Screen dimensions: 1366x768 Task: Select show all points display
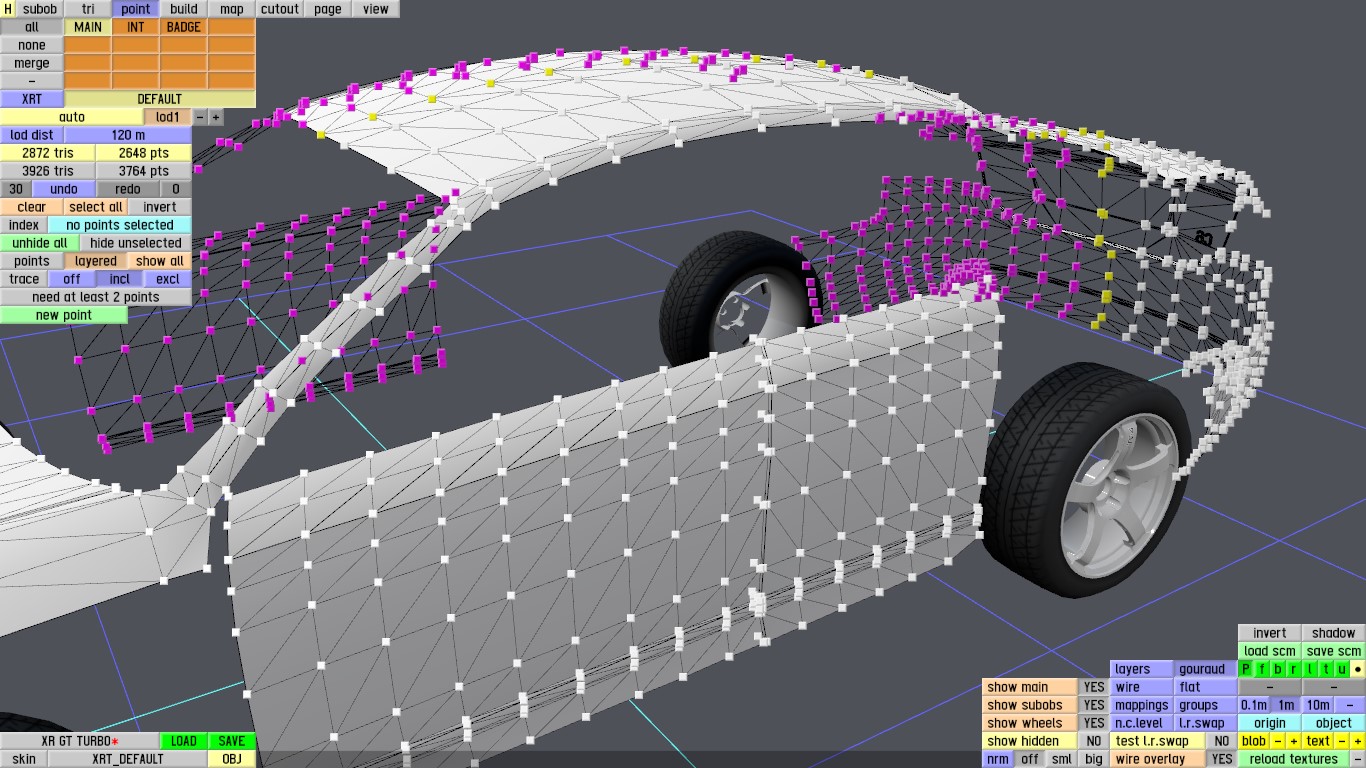[160, 261]
